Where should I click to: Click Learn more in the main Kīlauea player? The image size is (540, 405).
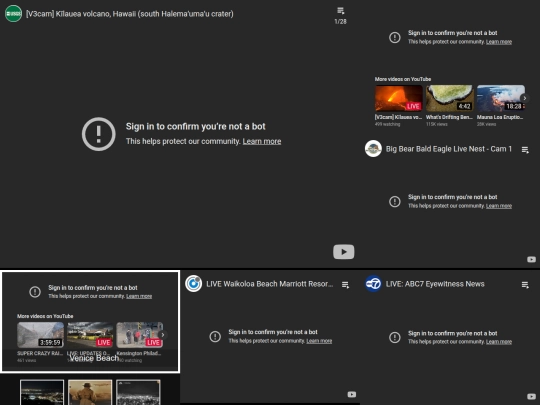click(262, 141)
